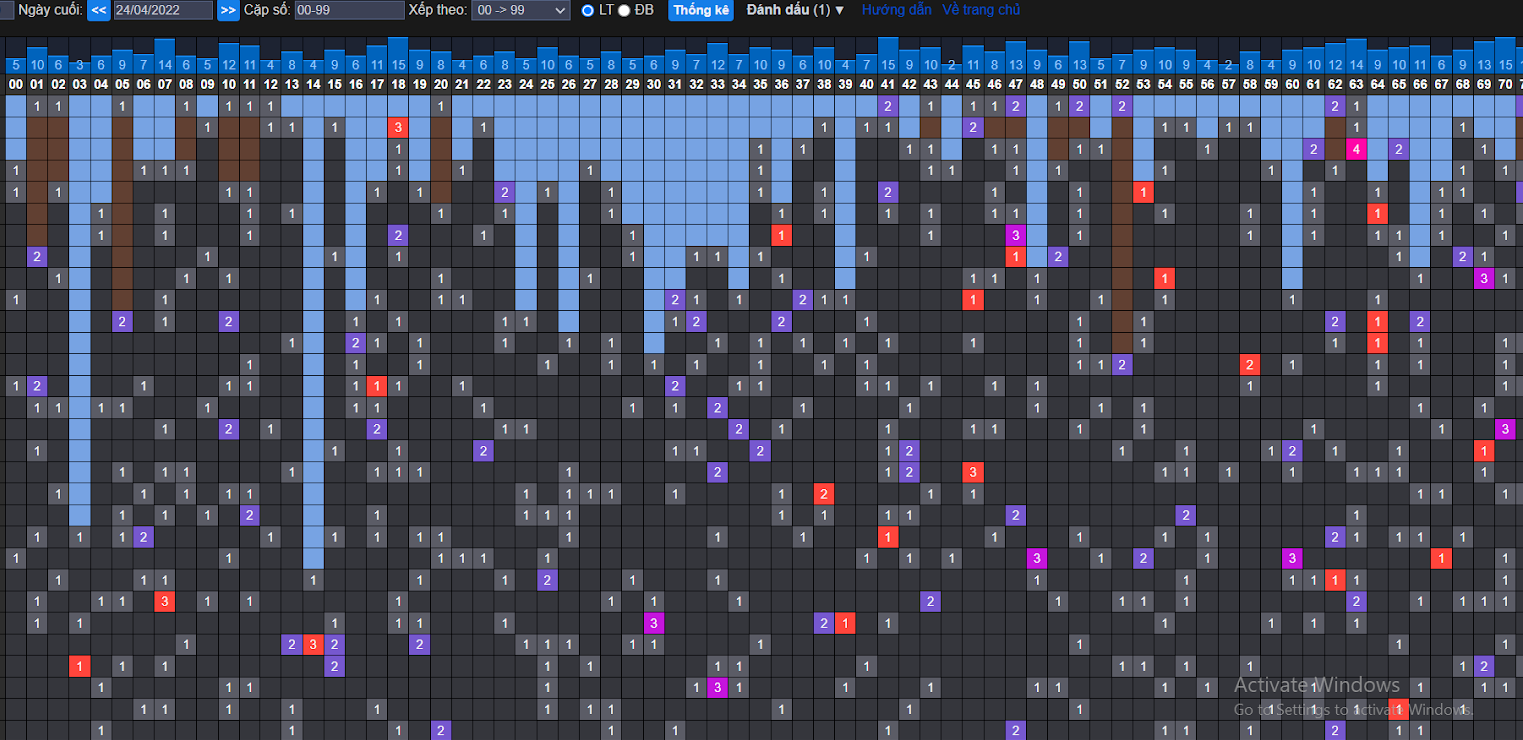Open the Về trang chủ link
1523x740 pixels.
981,10
